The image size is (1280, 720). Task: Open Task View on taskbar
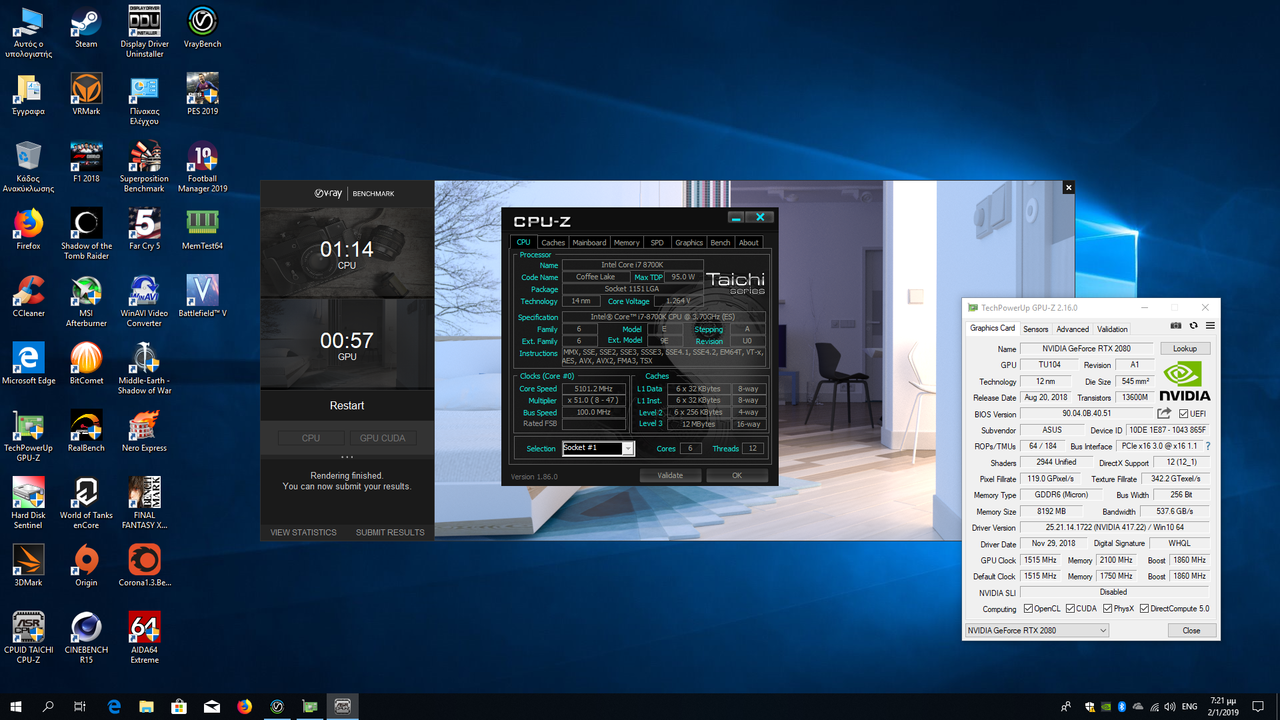point(80,706)
